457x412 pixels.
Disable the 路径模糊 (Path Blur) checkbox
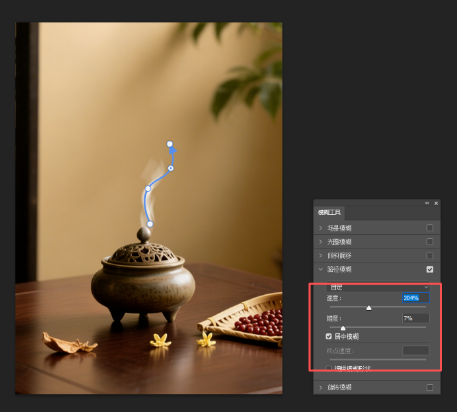pyautogui.click(x=430, y=269)
